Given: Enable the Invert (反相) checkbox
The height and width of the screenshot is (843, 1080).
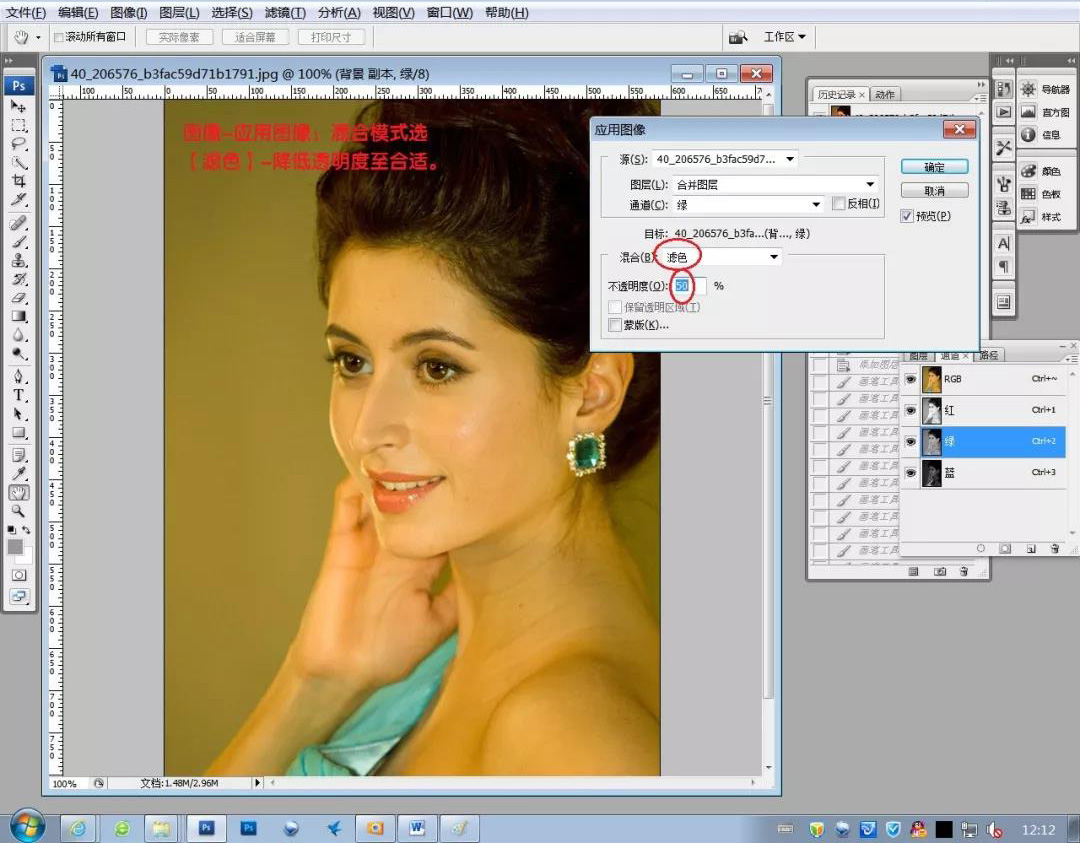Looking at the screenshot, I should coord(839,204).
